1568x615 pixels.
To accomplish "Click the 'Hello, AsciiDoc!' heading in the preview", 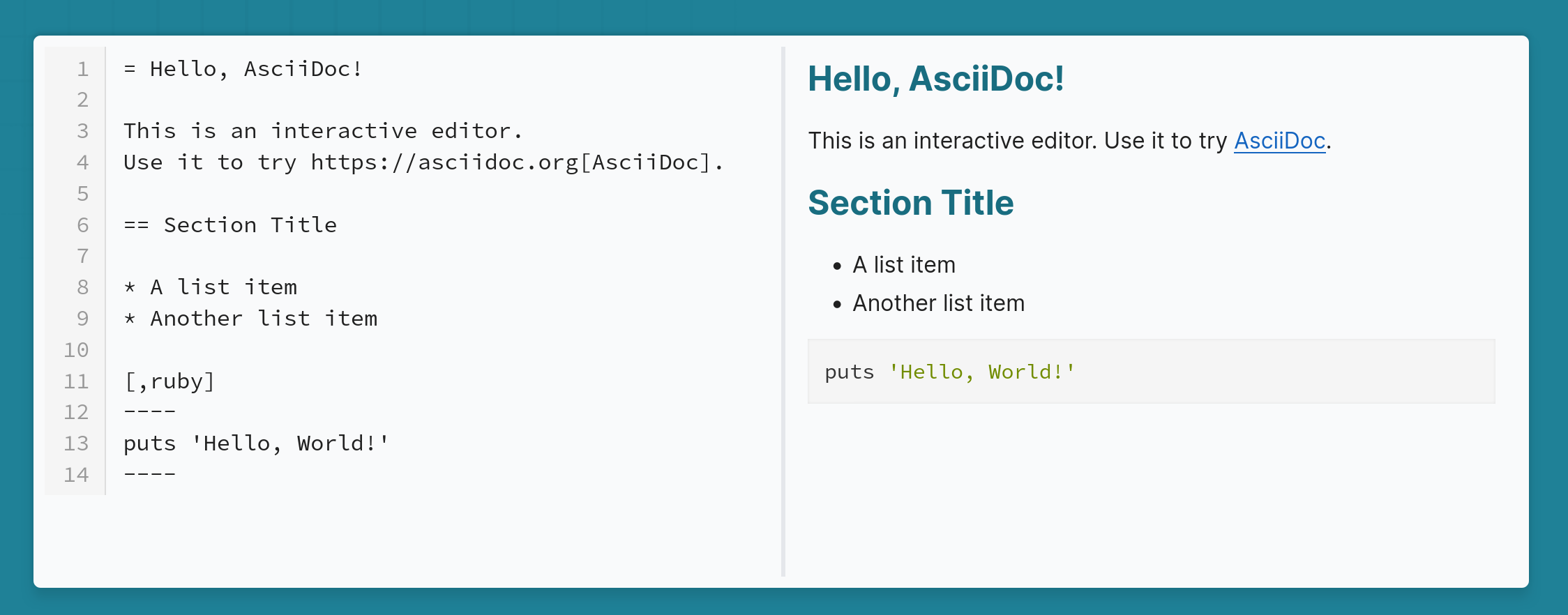I will point(936,79).
